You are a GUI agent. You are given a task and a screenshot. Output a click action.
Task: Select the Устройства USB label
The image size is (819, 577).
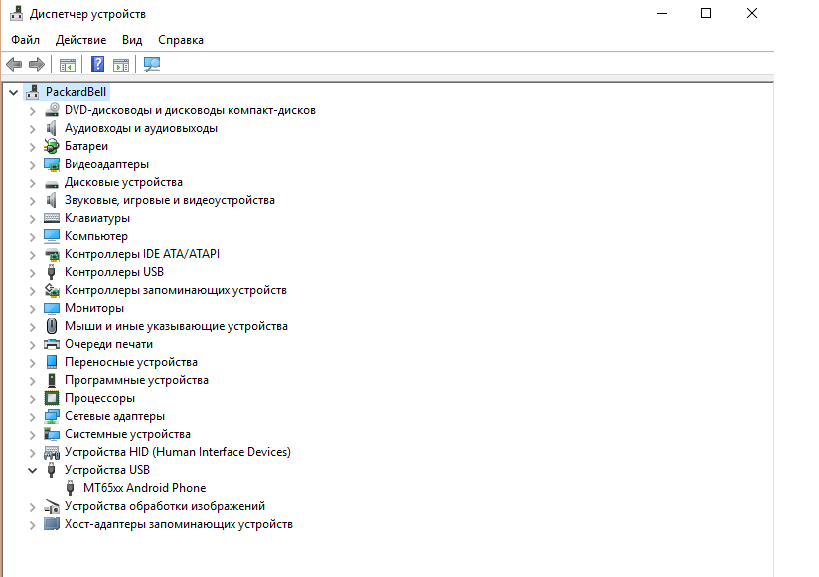tap(107, 470)
